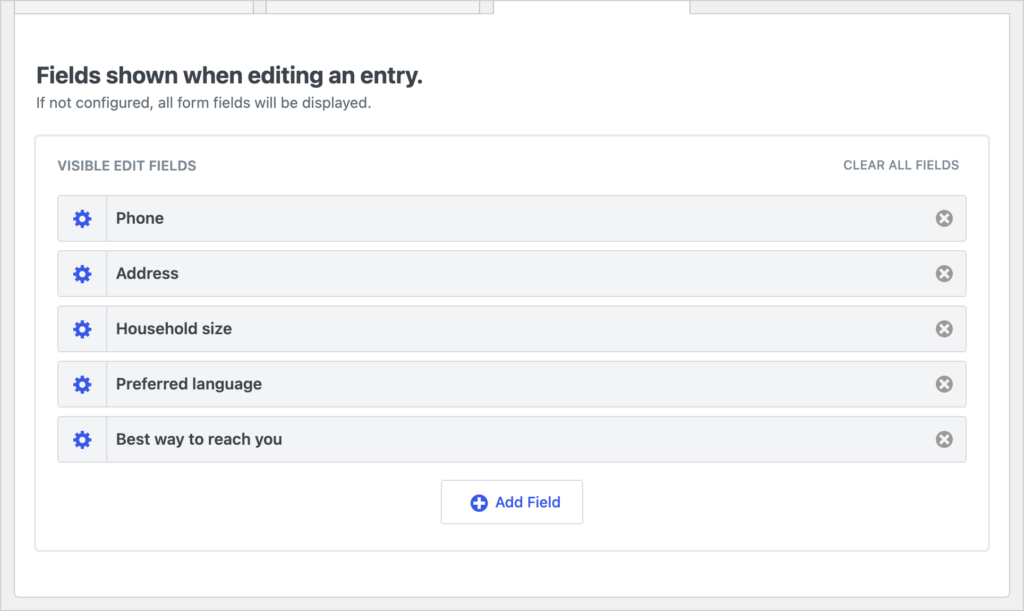Click the 'If not configured' description text
The width and height of the screenshot is (1024, 611).
(x=203, y=103)
